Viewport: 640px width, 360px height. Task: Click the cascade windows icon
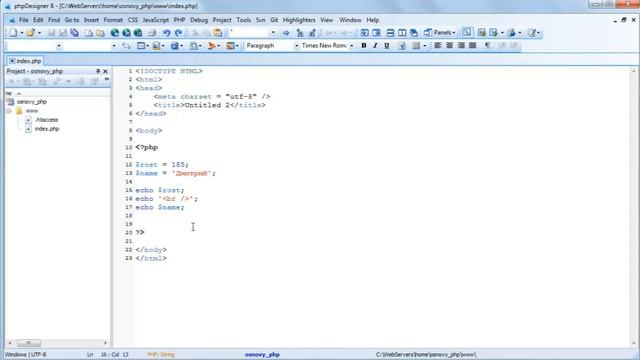click(414, 33)
